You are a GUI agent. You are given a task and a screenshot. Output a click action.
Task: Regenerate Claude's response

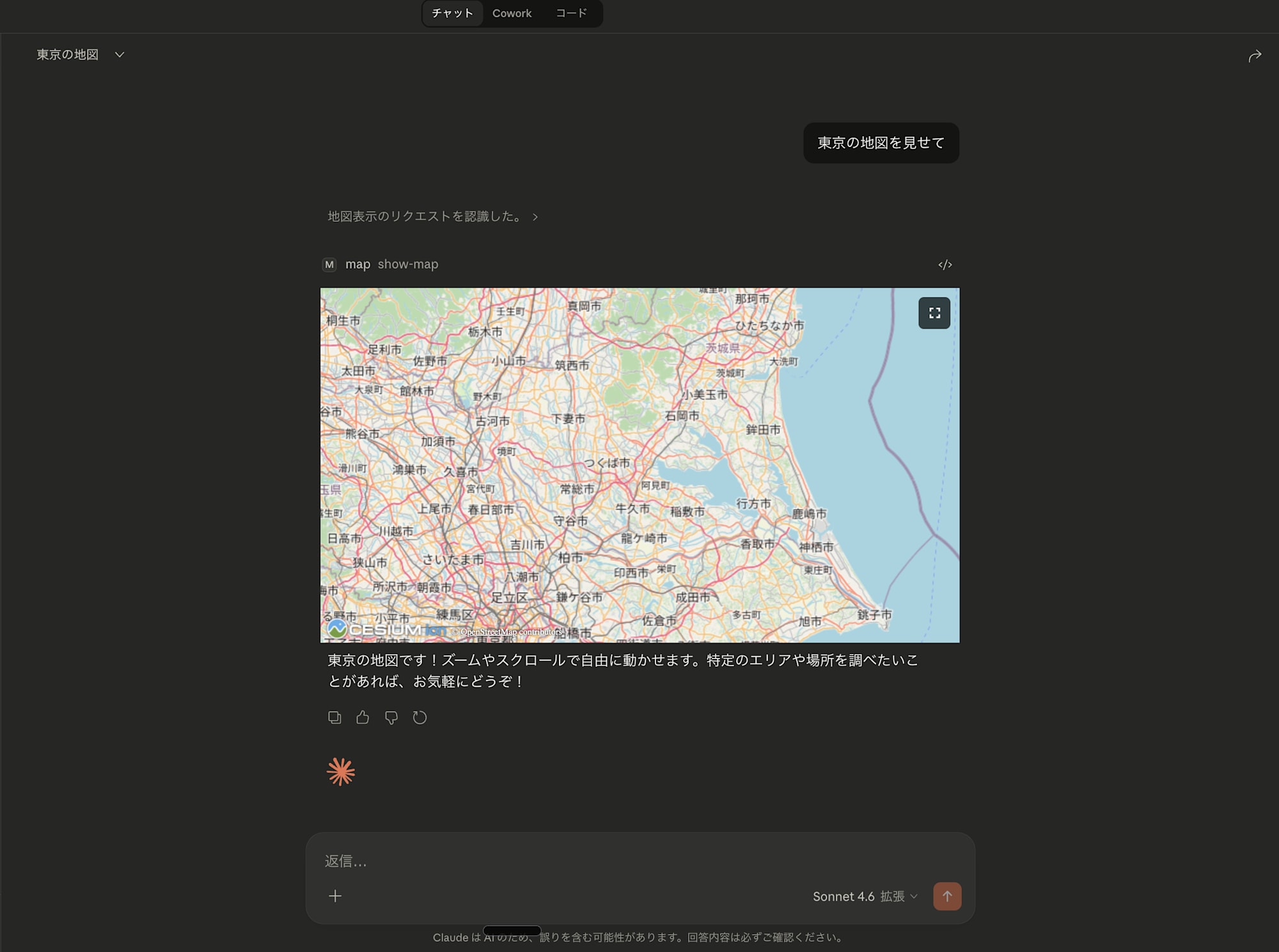(x=420, y=717)
